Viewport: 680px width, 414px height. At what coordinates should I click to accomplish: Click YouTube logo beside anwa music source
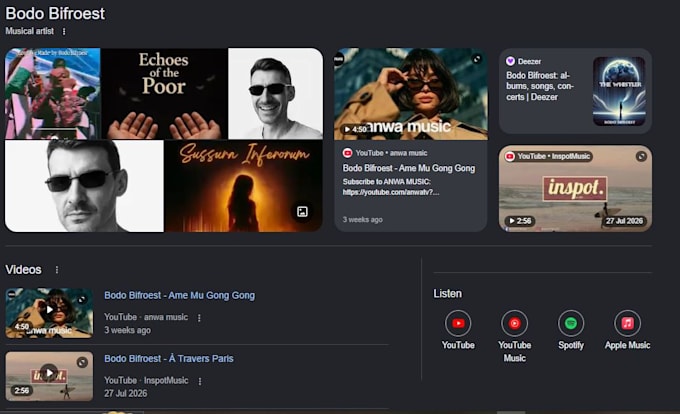click(x=347, y=153)
